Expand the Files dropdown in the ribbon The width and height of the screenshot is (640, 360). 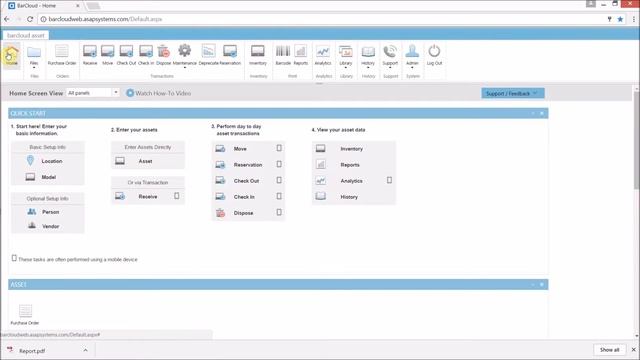34,67
